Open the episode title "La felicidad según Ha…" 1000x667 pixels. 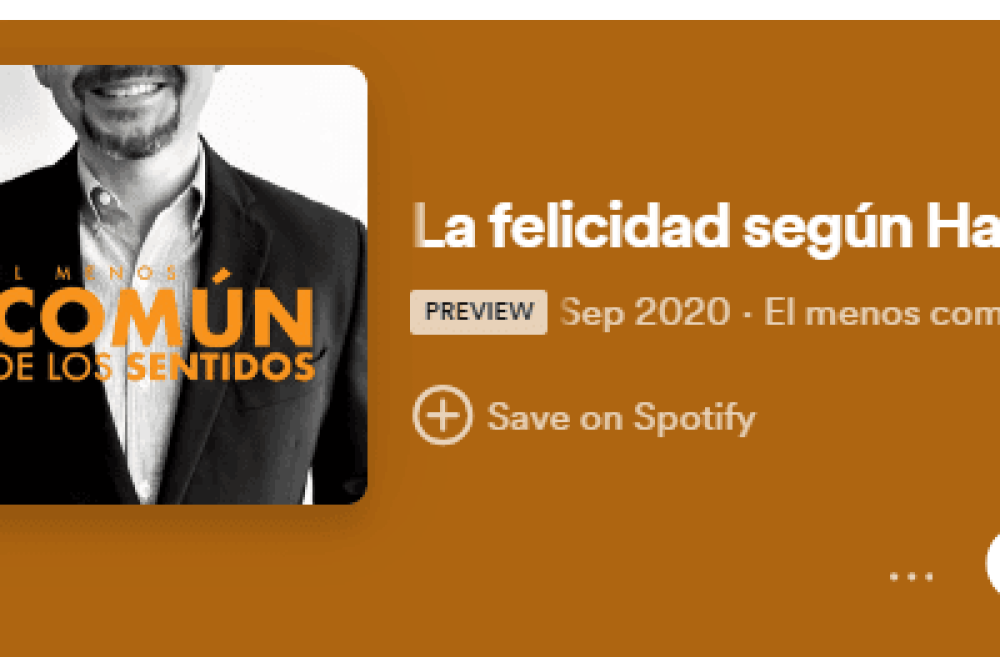point(706,228)
